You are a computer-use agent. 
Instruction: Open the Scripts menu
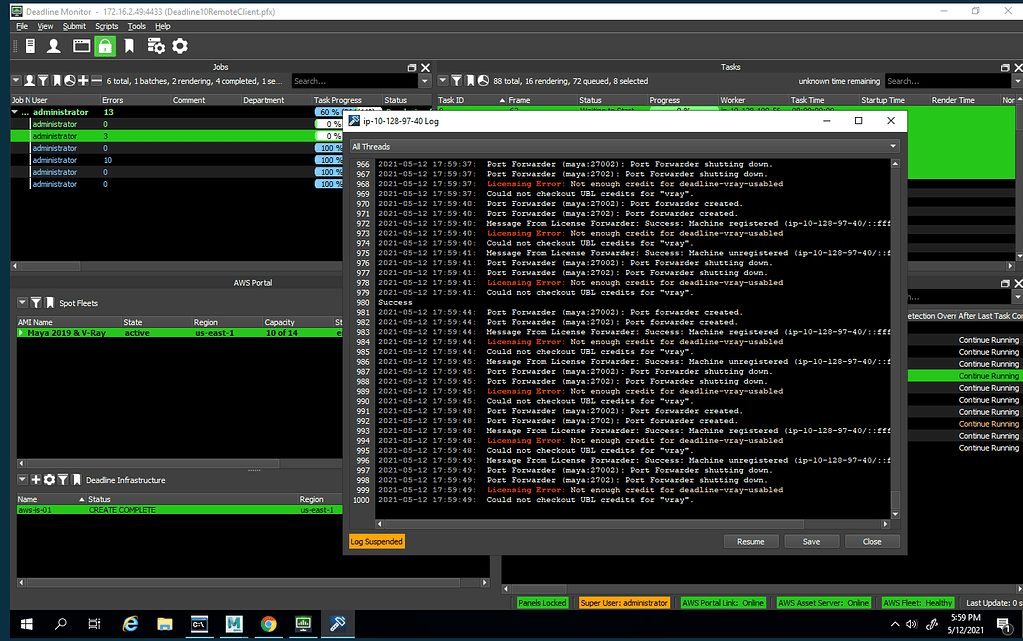point(107,26)
